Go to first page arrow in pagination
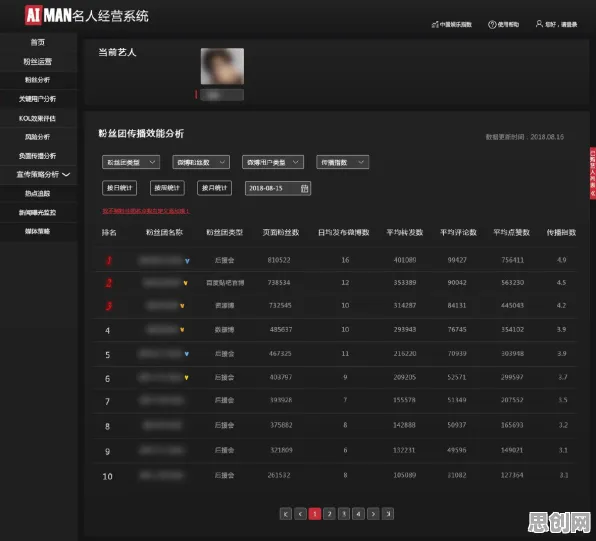Image resolution: width=596 pixels, height=541 pixels. click(286, 514)
